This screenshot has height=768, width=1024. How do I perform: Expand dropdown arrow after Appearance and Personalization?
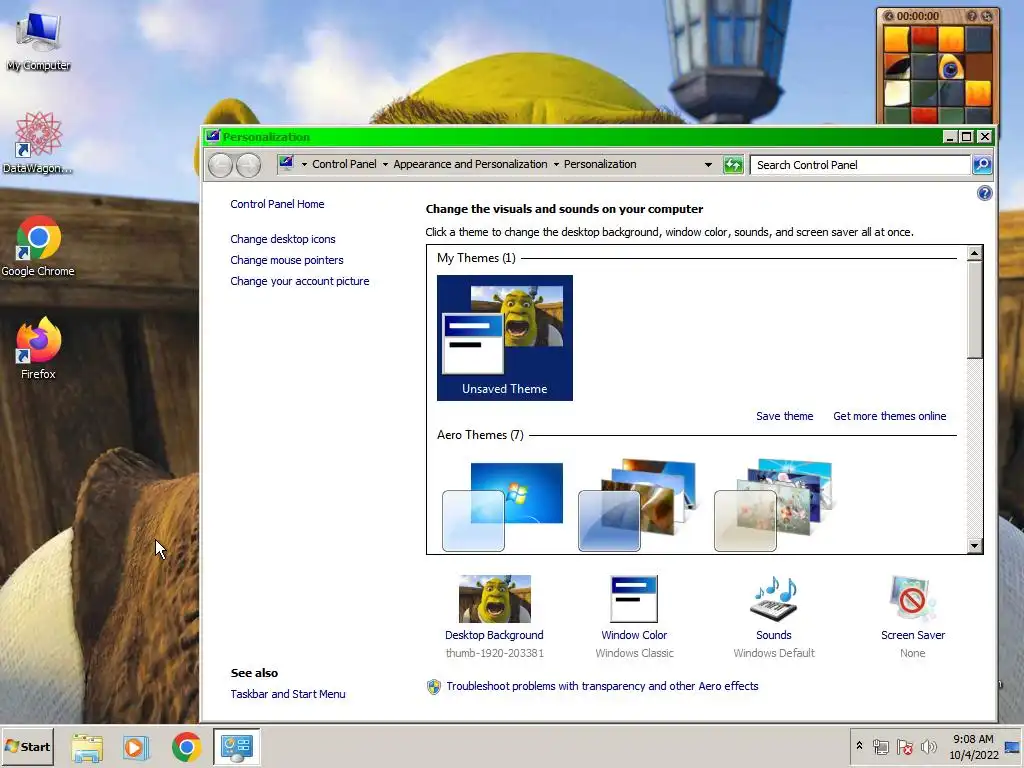pos(556,165)
